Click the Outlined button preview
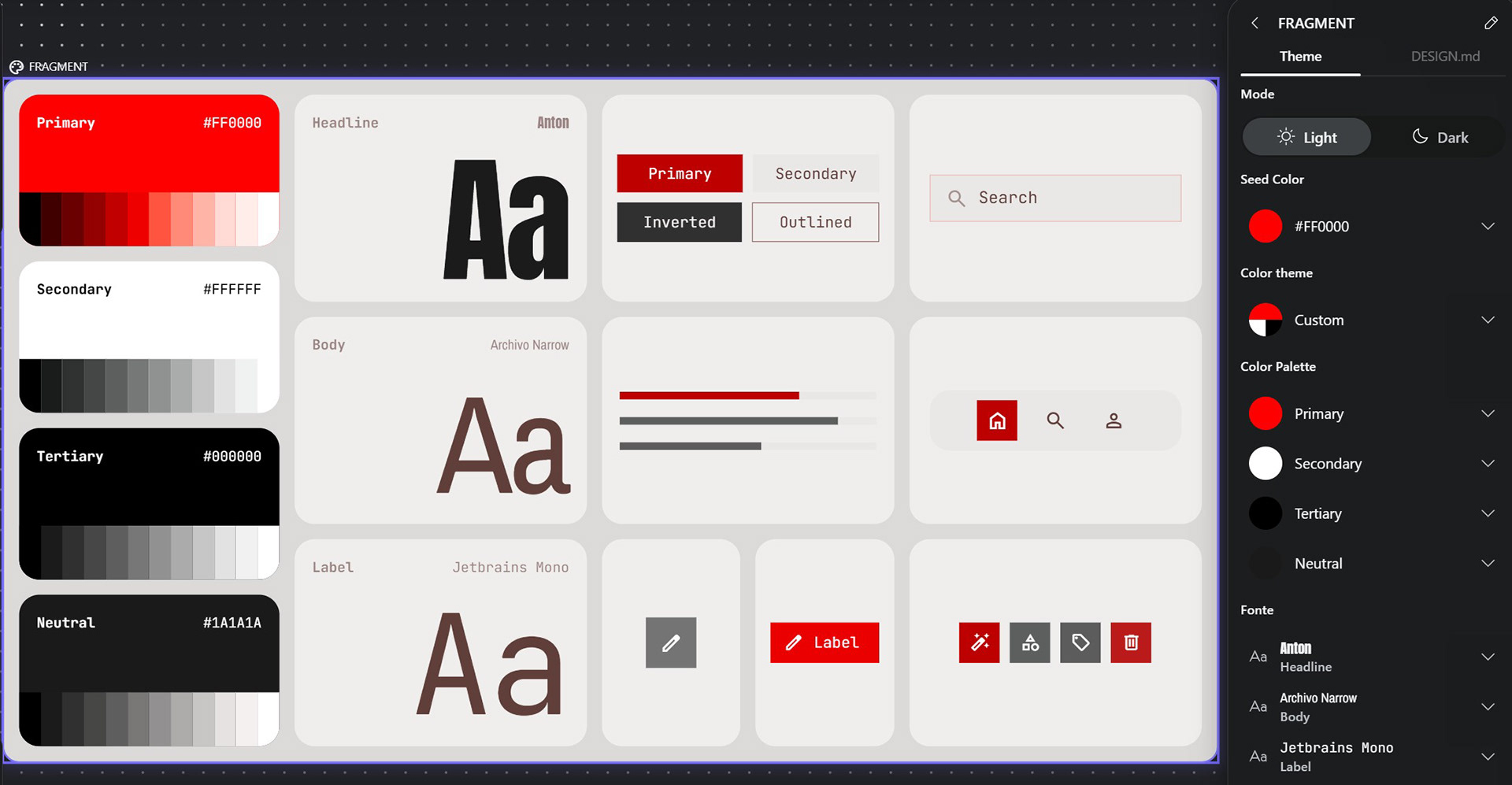1512x785 pixels. point(815,222)
